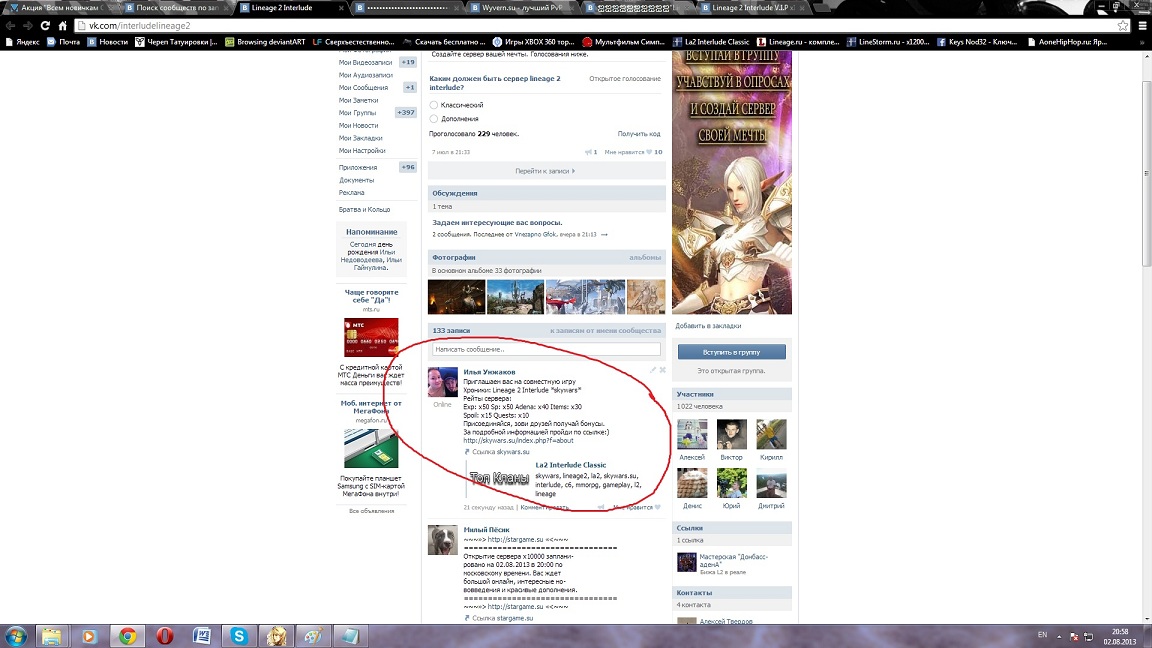Open Илья Унжаков's profile name
Screen dimensions: 1152x648
click(x=489, y=372)
